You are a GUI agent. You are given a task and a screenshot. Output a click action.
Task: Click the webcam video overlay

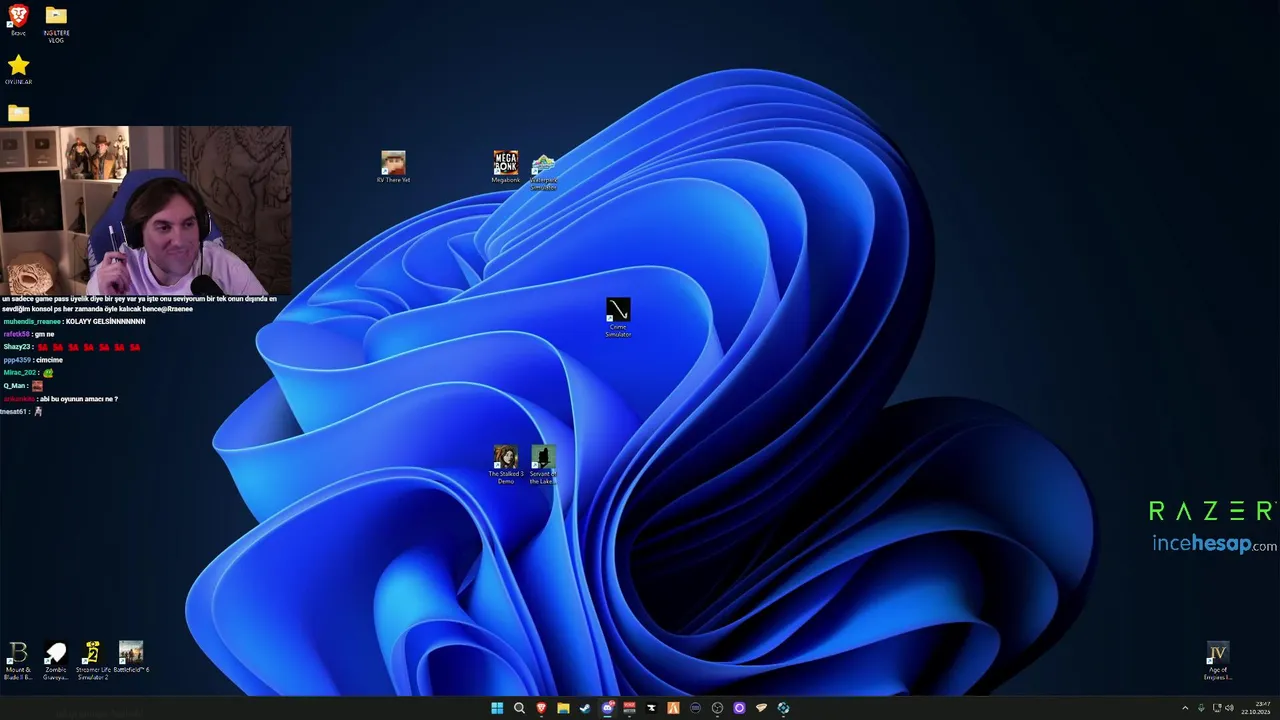[x=146, y=210]
